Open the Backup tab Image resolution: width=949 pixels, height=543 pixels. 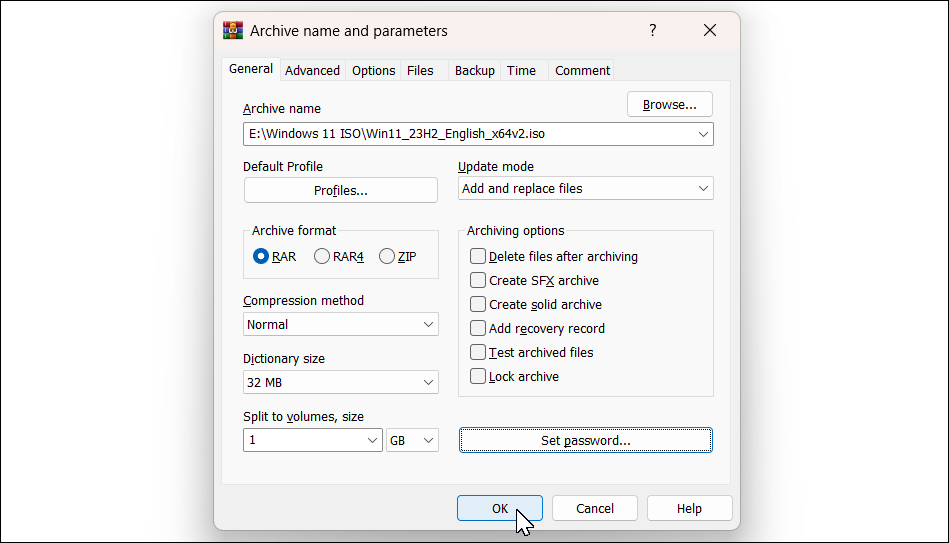pos(474,71)
